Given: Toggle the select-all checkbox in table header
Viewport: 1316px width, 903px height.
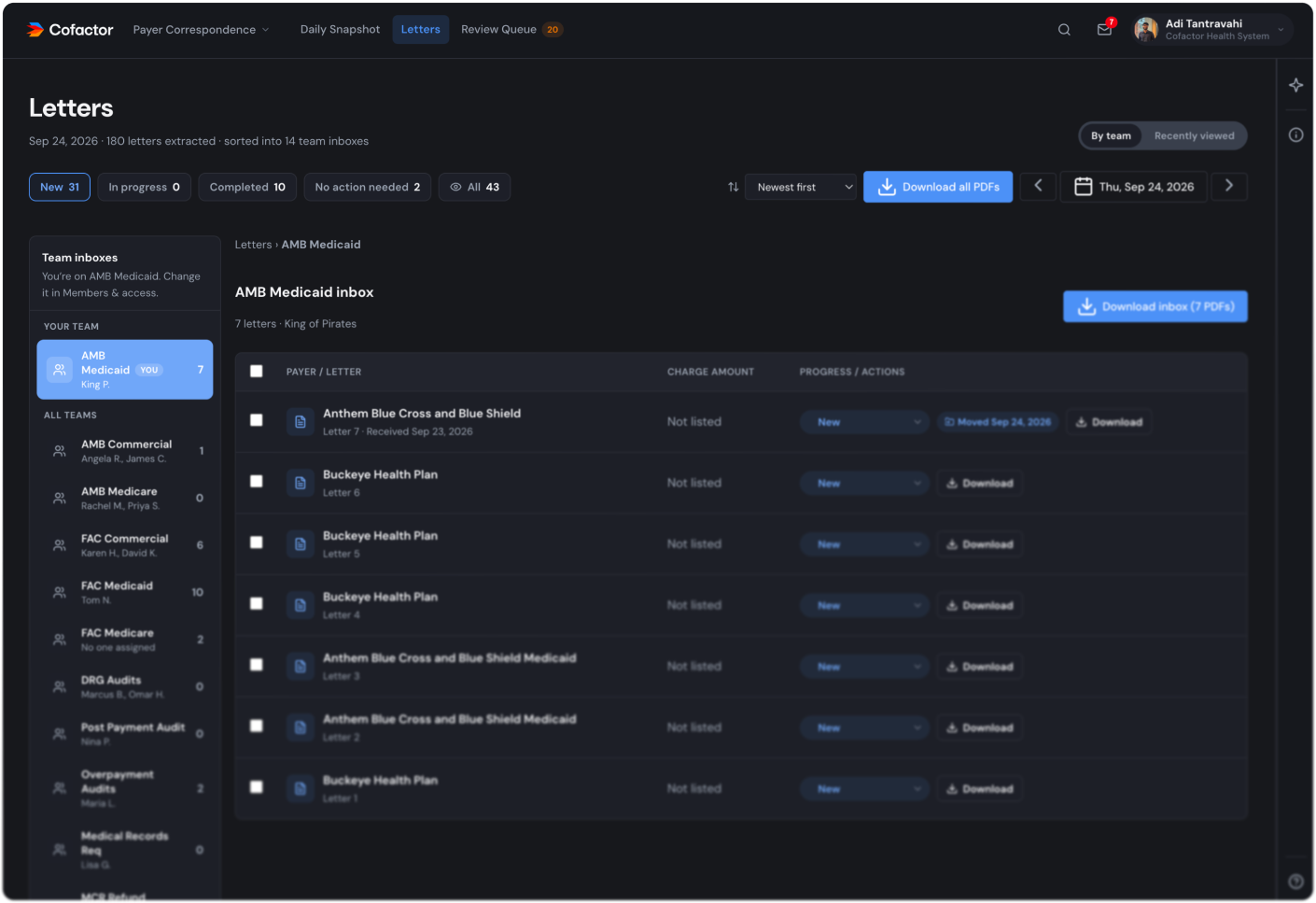Looking at the screenshot, I should point(257,372).
